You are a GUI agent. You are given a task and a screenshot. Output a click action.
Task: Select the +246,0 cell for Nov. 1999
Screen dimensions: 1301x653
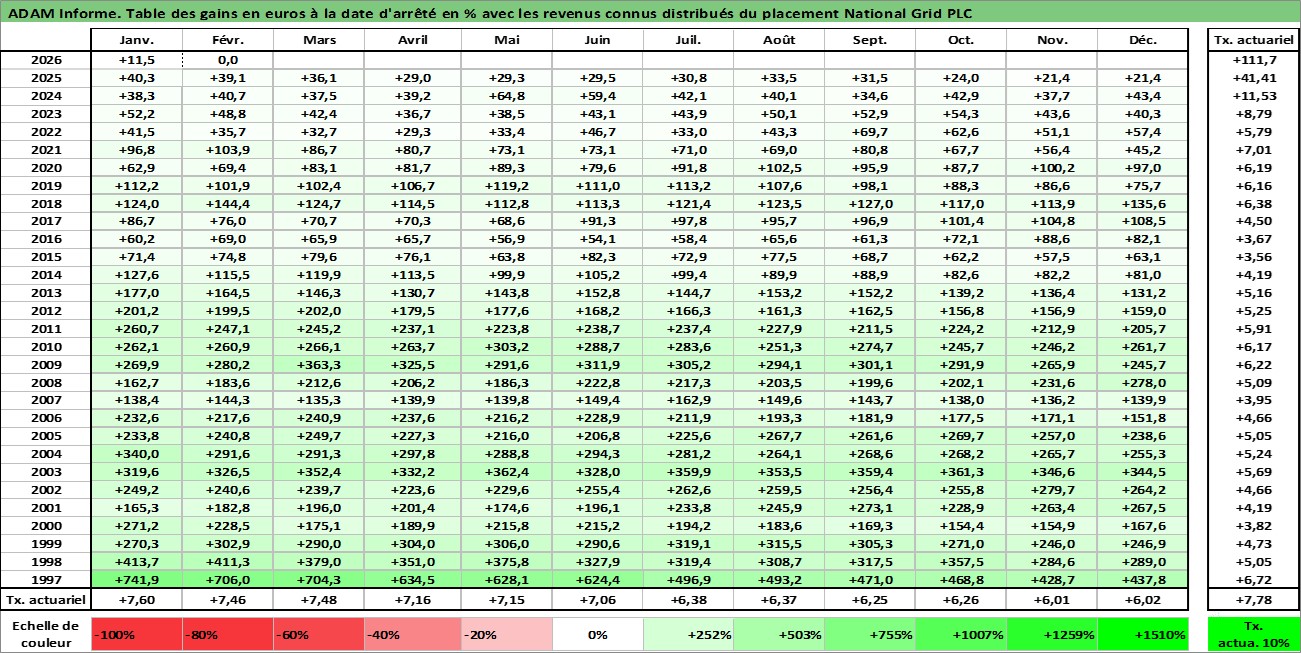point(1051,545)
